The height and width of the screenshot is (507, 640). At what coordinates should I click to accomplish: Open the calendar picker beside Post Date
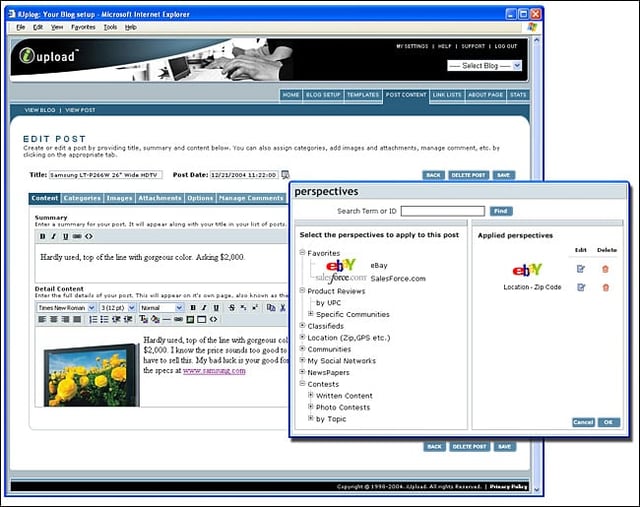coord(285,175)
